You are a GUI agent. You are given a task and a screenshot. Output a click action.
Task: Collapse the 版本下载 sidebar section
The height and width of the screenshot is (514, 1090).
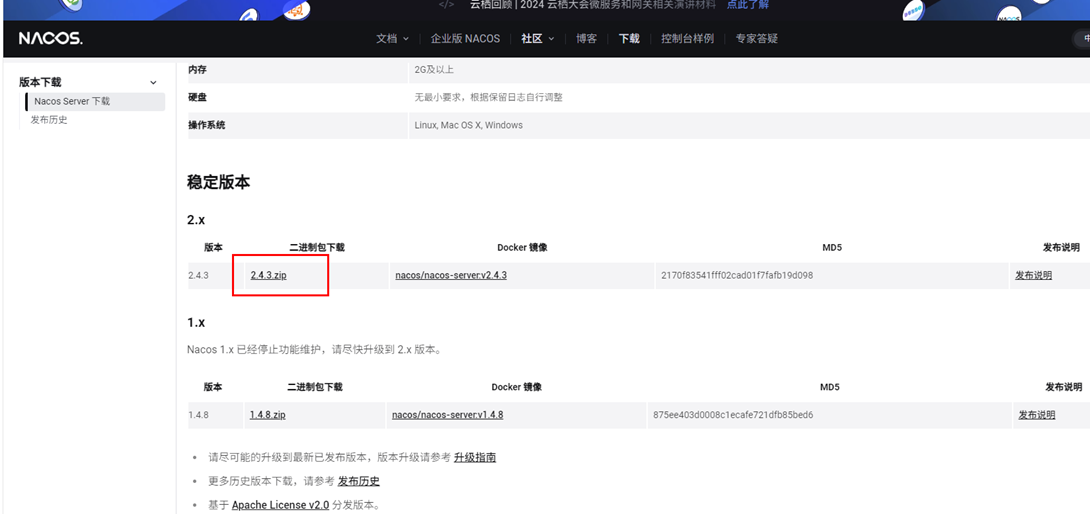click(x=153, y=83)
